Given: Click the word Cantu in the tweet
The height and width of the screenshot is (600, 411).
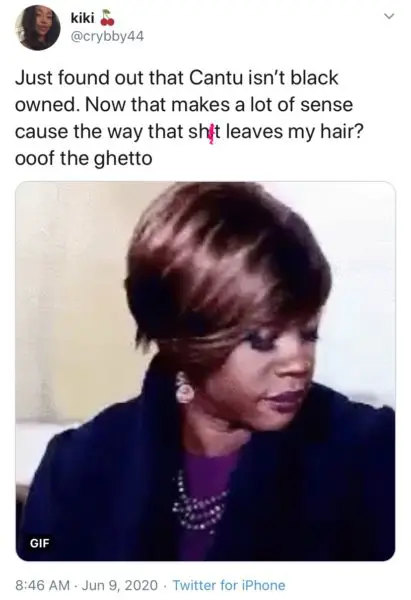Looking at the screenshot, I should (x=216, y=78).
